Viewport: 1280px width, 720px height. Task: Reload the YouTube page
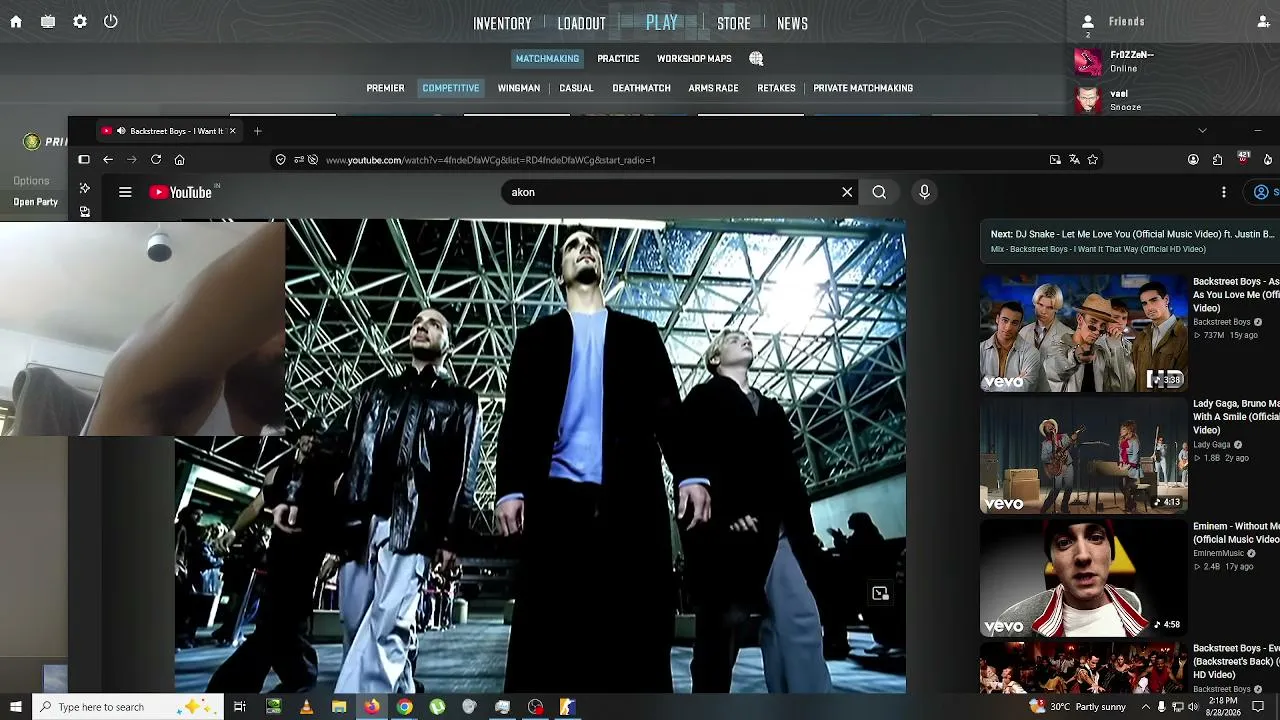(x=156, y=160)
